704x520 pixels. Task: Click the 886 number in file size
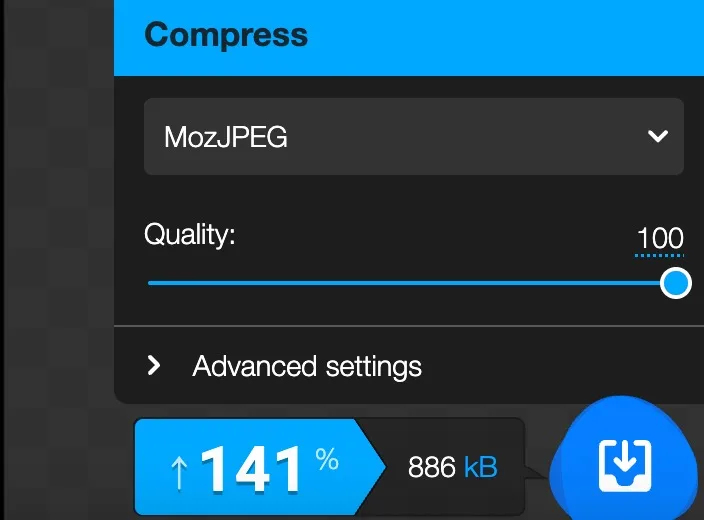(x=432, y=467)
